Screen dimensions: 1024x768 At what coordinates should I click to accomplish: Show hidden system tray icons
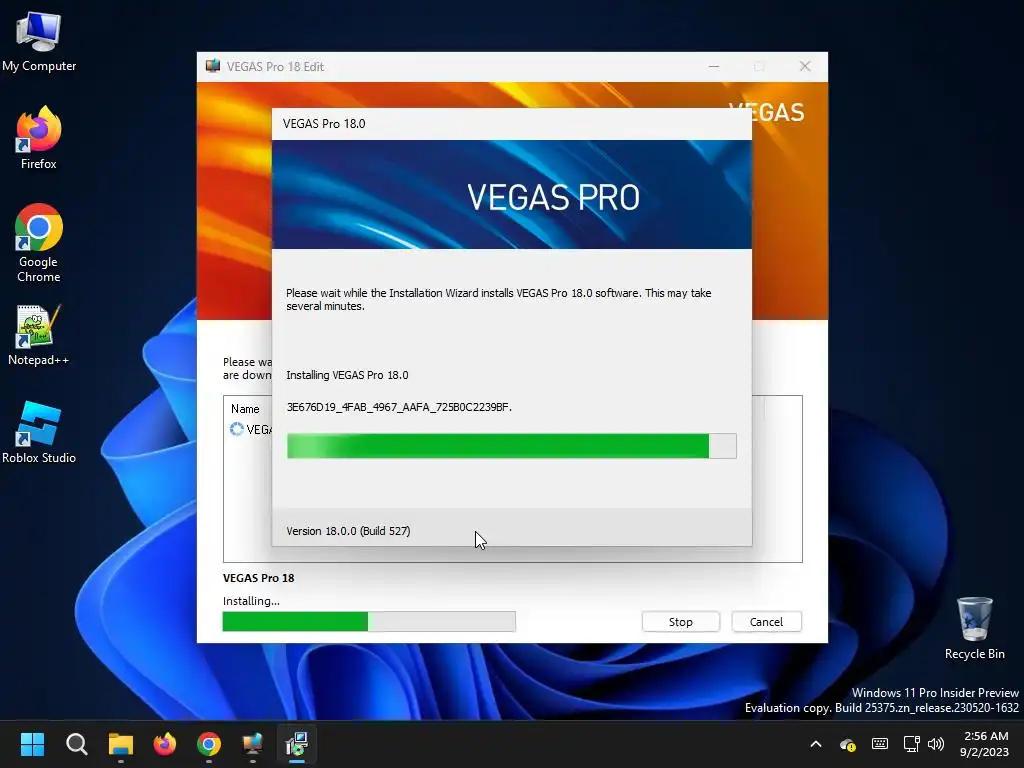[816, 744]
